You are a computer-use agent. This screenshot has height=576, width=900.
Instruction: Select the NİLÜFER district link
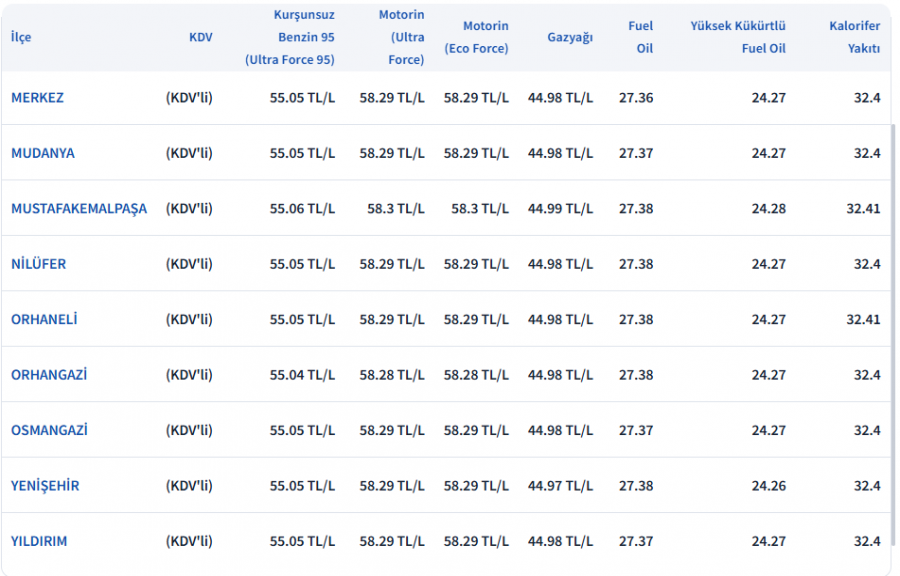click(38, 264)
